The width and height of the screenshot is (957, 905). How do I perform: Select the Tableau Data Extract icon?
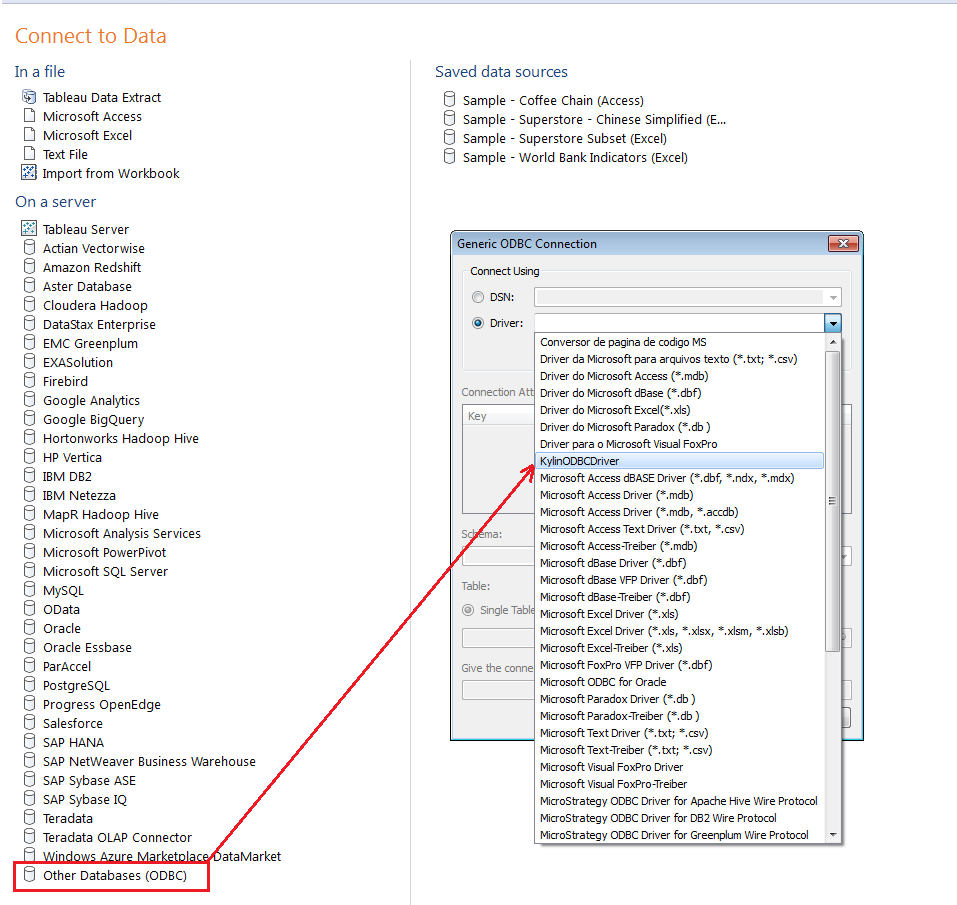pos(28,97)
